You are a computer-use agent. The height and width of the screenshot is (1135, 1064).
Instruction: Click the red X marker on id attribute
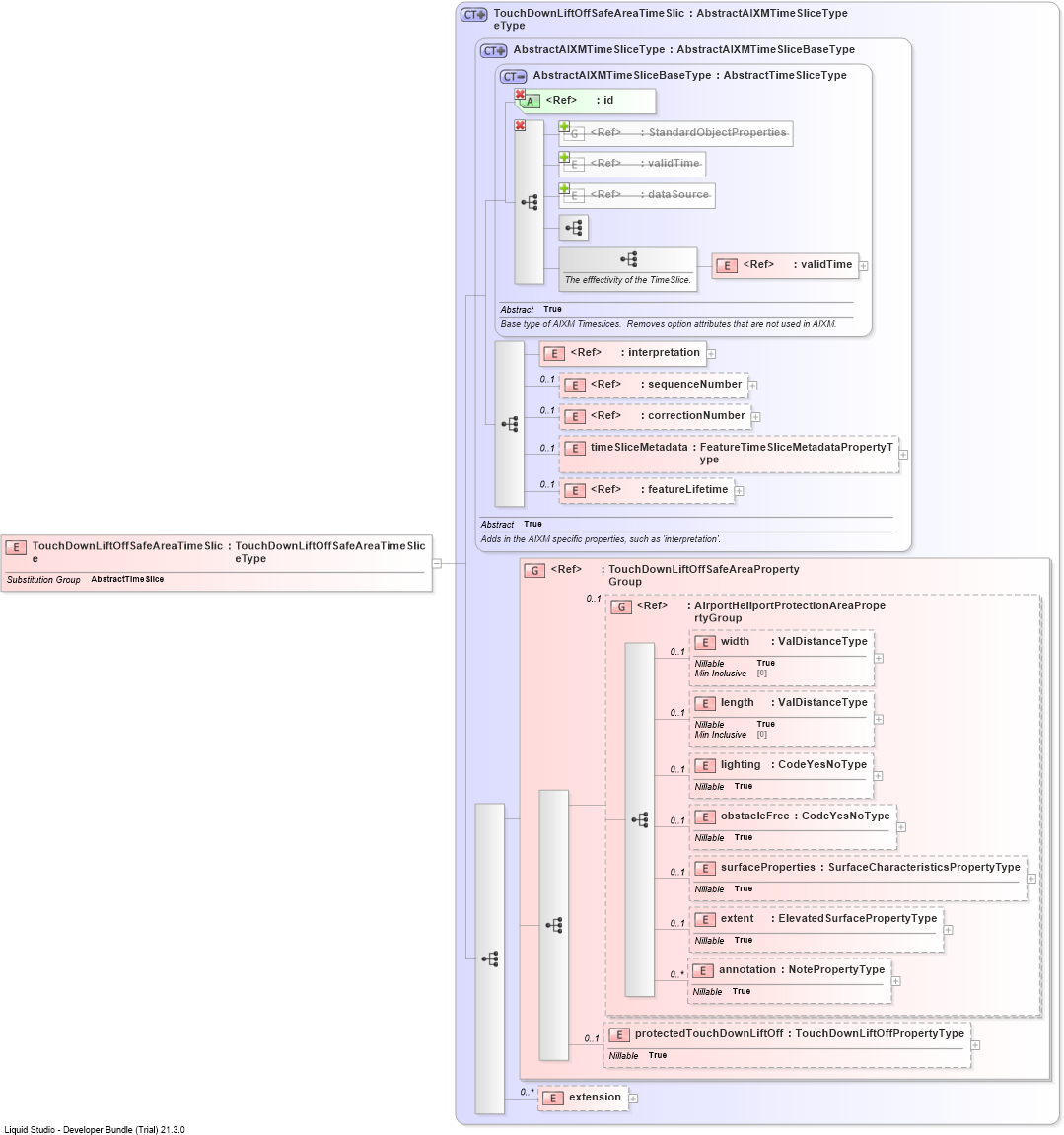point(520,94)
